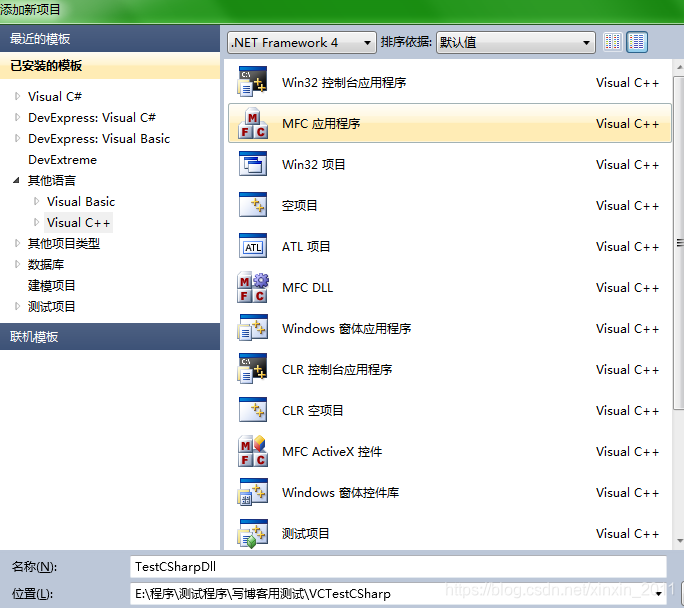
Task: Select the Win32 项目 template name
Action: (314, 164)
